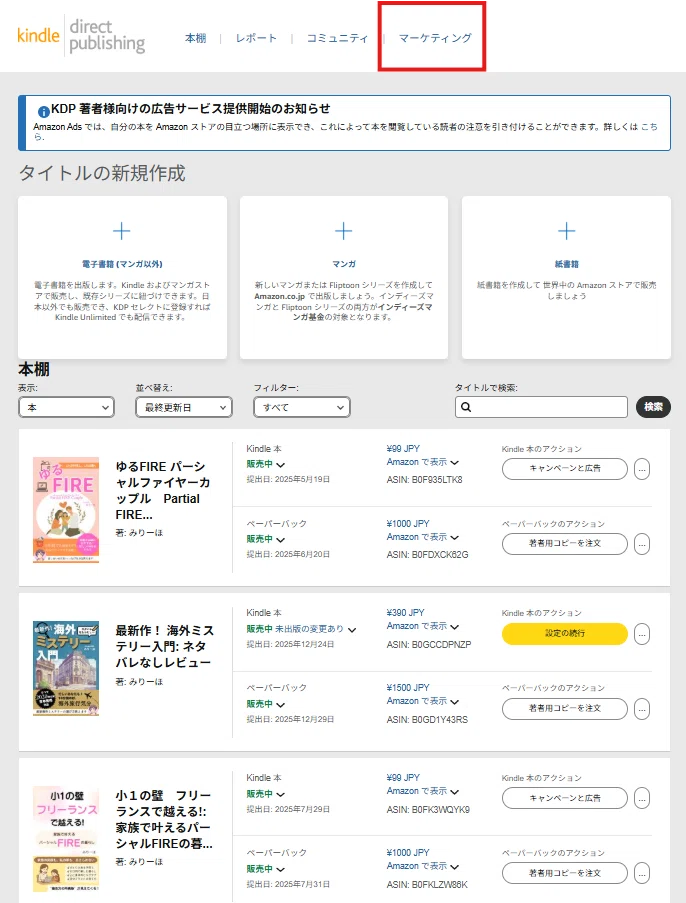Expand Amazon で表示 for ASIN B0FDXCK62G

point(423,537)
